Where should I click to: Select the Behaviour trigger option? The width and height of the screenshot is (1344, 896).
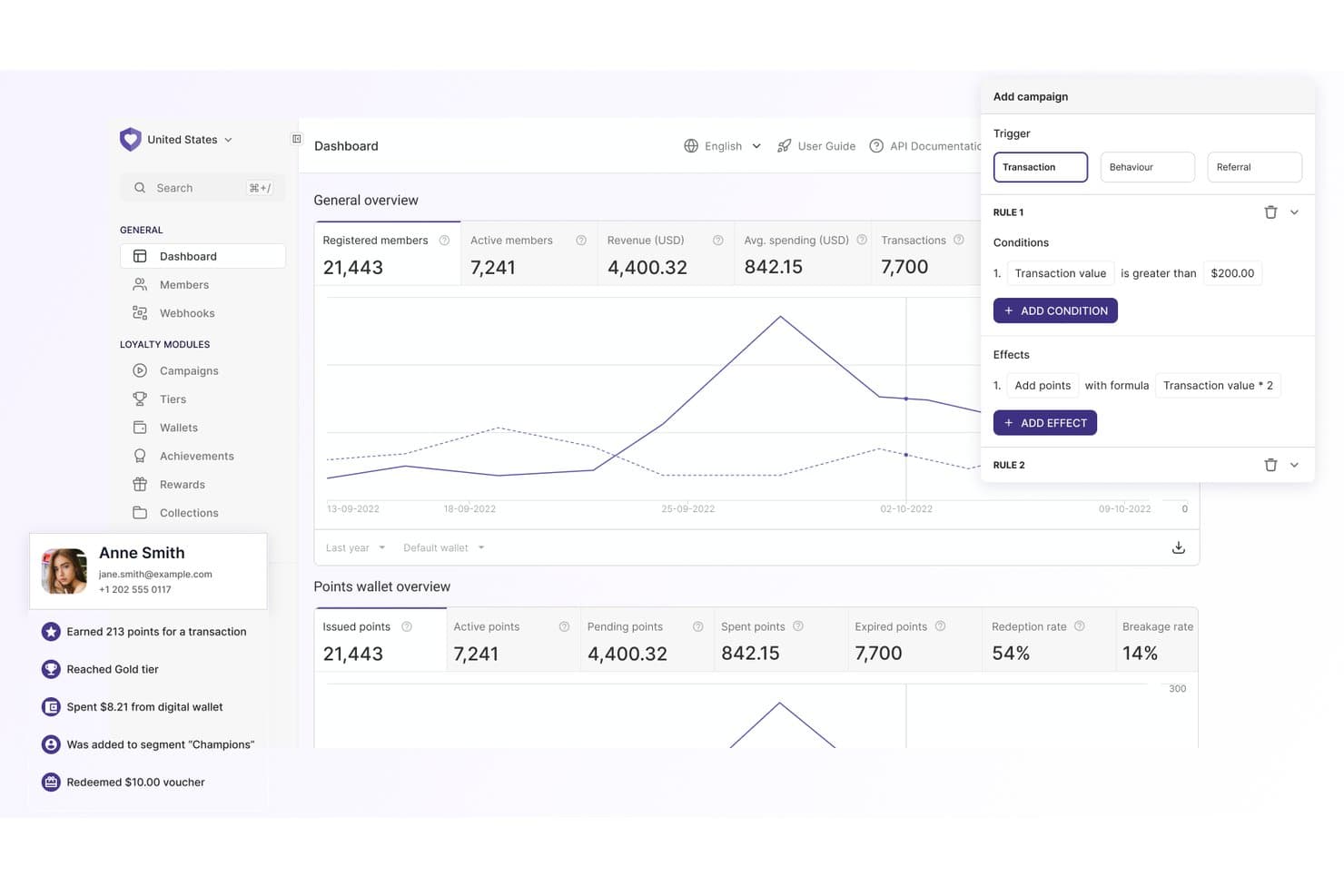1147,167
